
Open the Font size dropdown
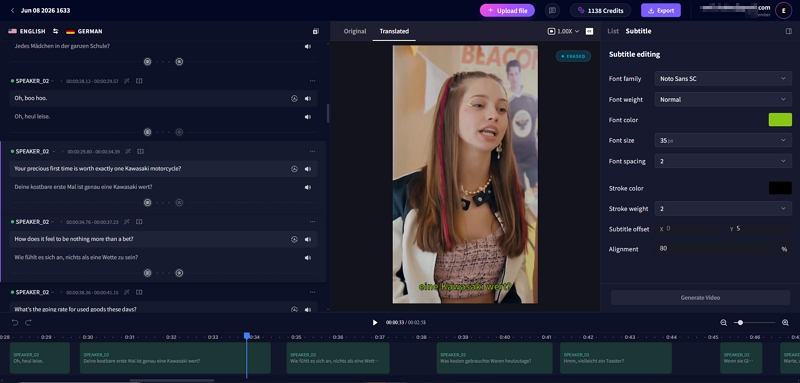pos(723,140)
